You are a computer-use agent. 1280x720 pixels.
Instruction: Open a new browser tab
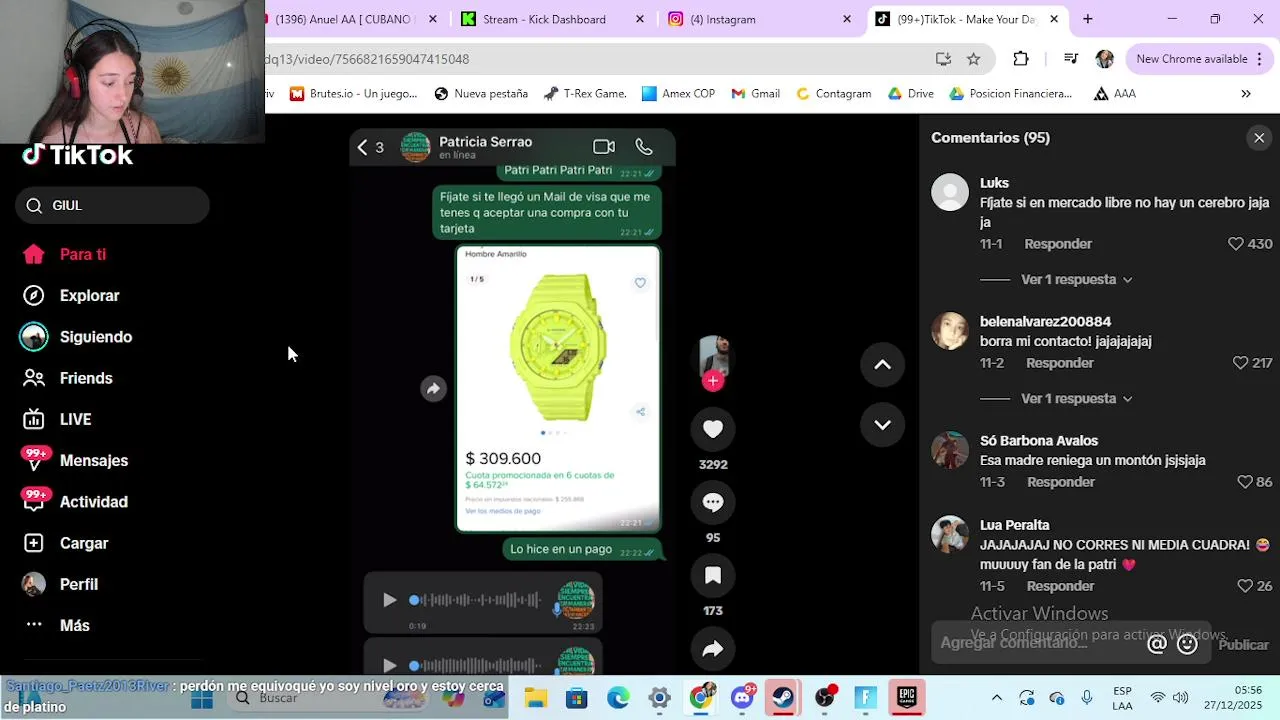[x=1088, y=19]
